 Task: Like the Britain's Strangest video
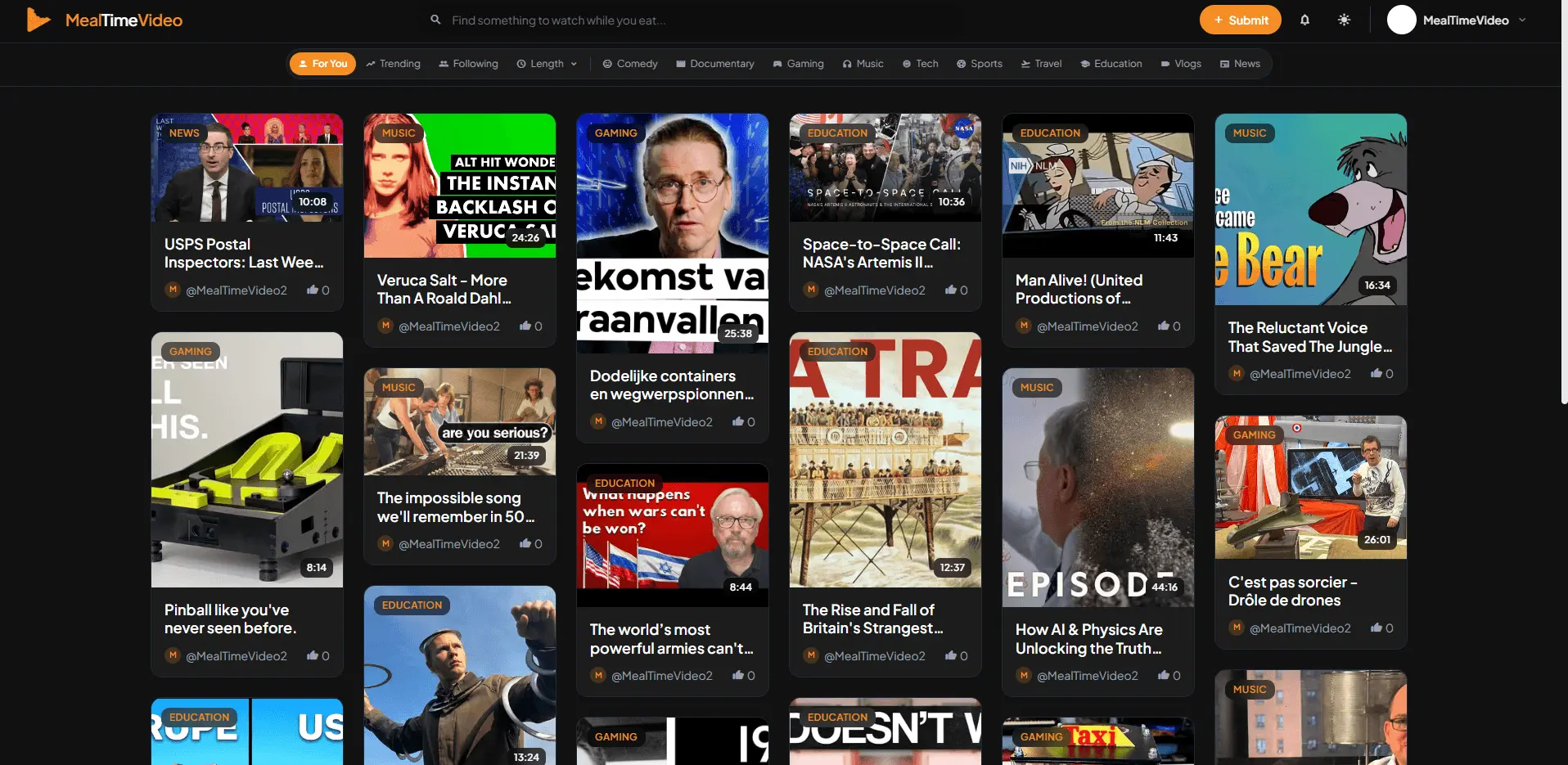(956, 655)
